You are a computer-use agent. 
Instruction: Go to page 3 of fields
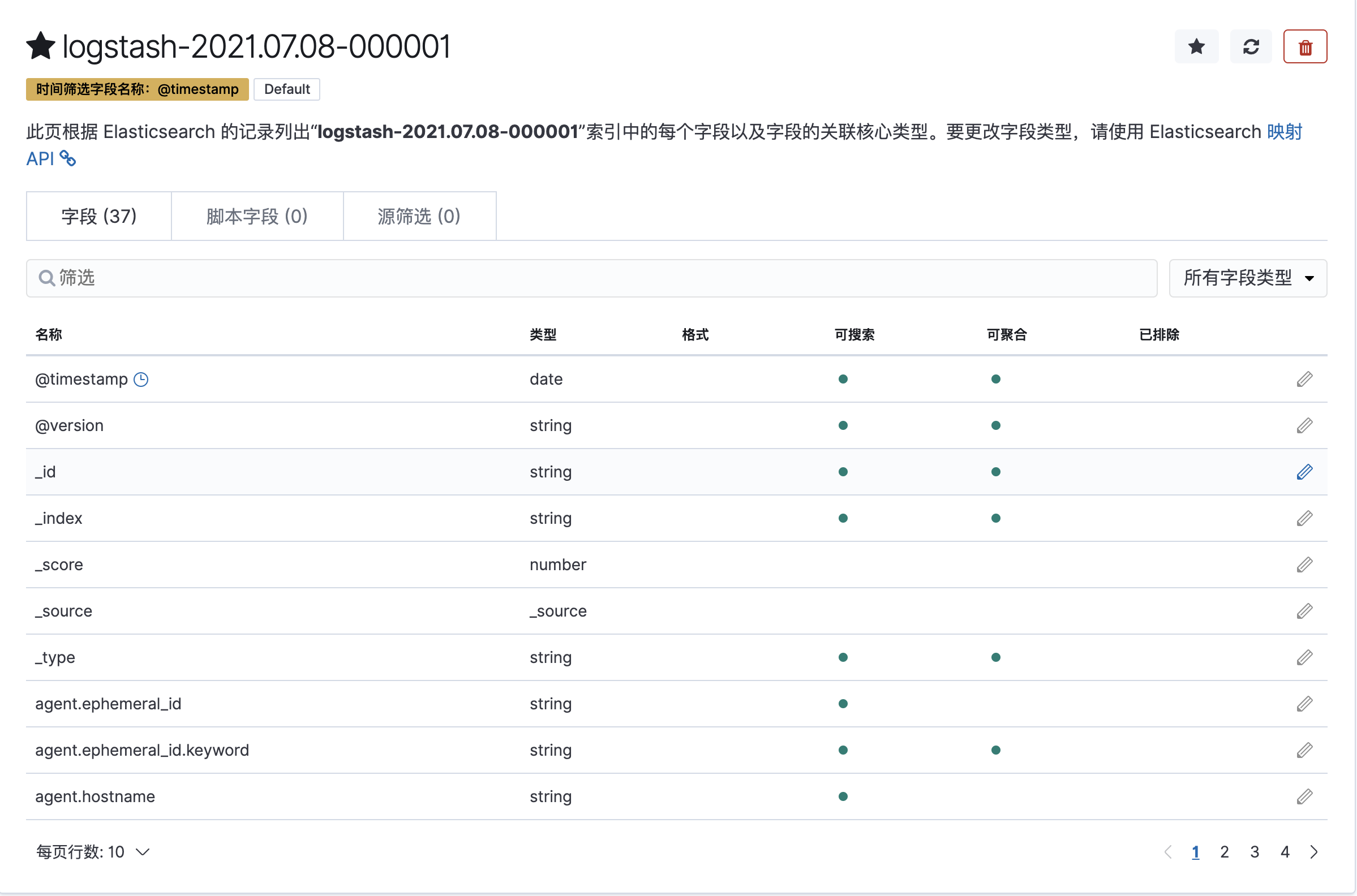(1255, 852)
